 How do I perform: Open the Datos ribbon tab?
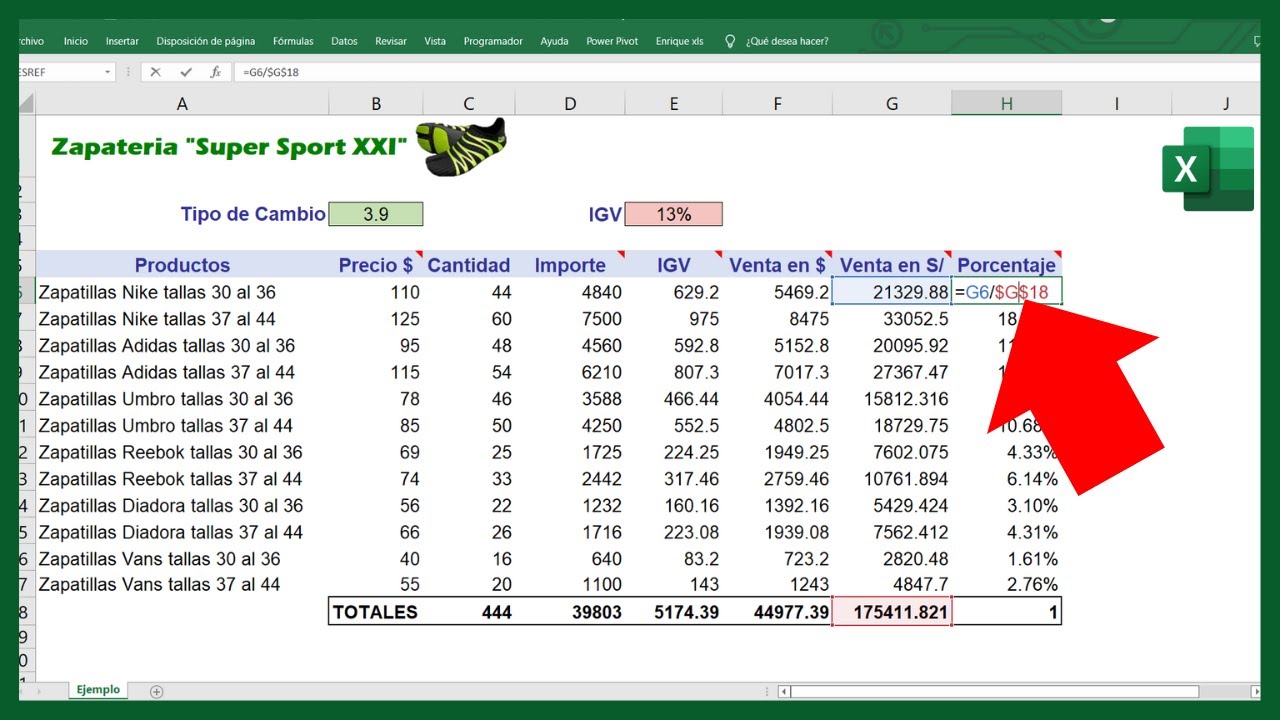344,41
